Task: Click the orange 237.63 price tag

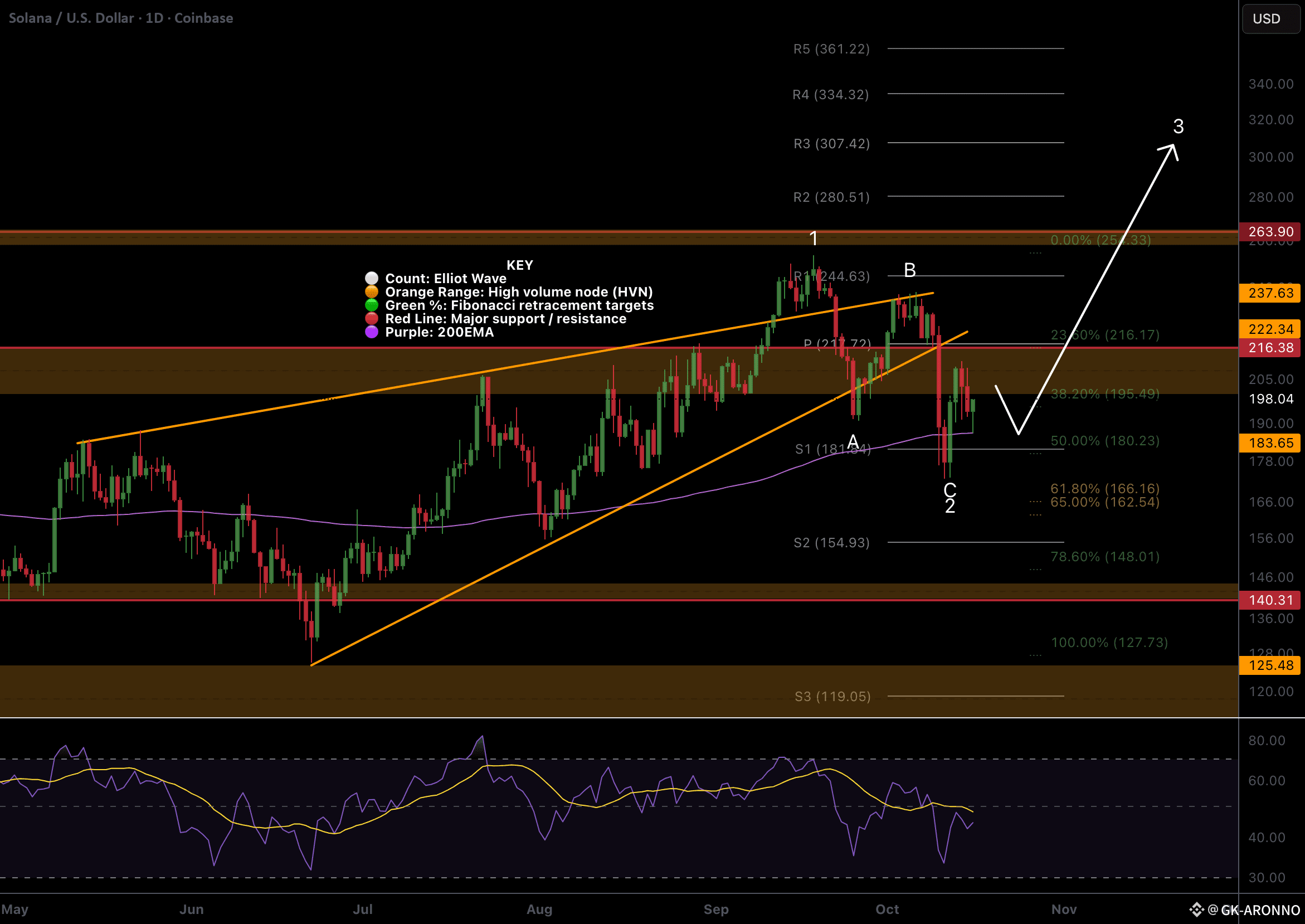Action: tap(1270, 293)
